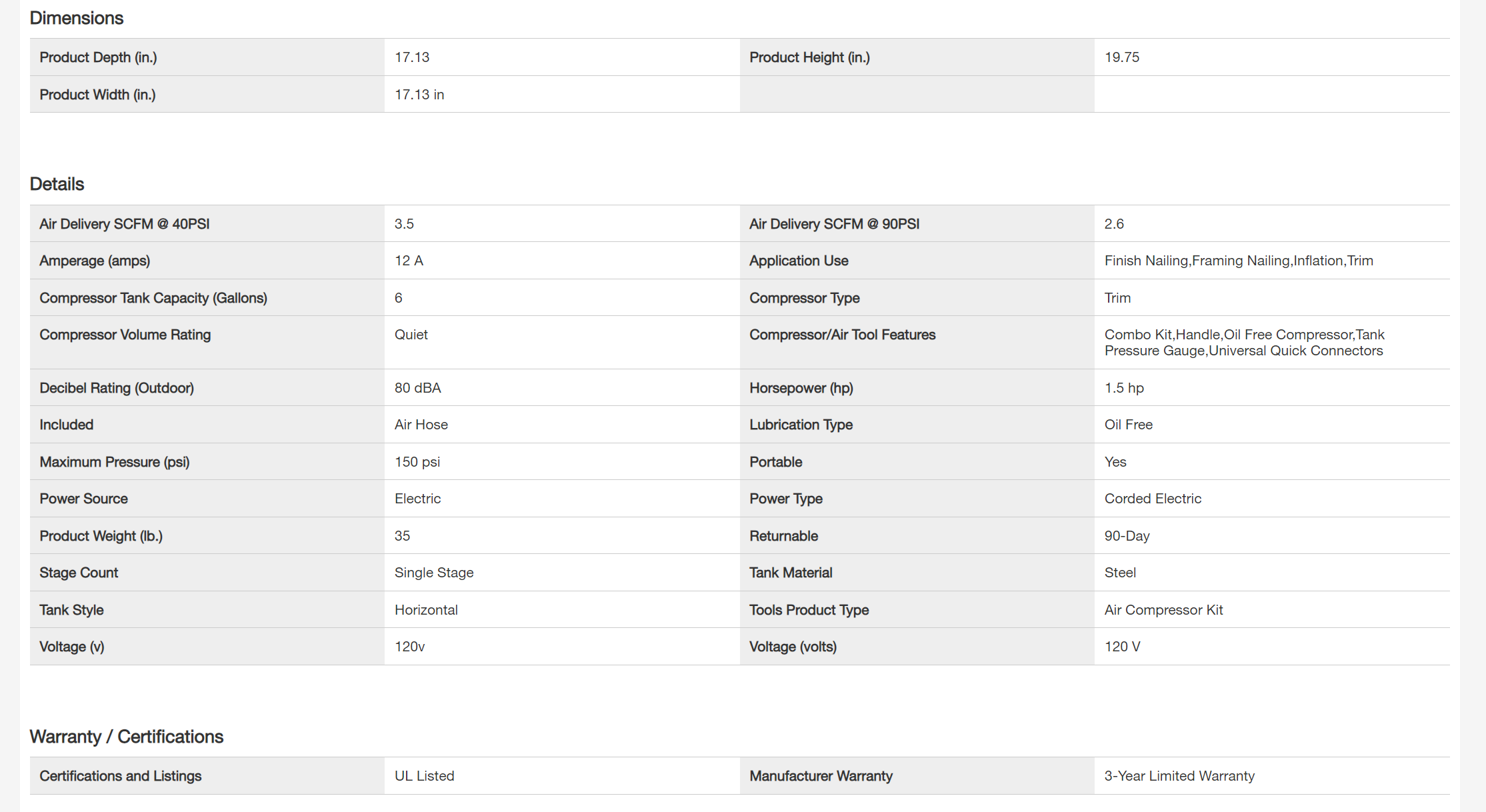1486x812 pixels.
Task: Select the Decibel Rating value 80 dBA
Action: pyautogui.click(x=418, y=388)
